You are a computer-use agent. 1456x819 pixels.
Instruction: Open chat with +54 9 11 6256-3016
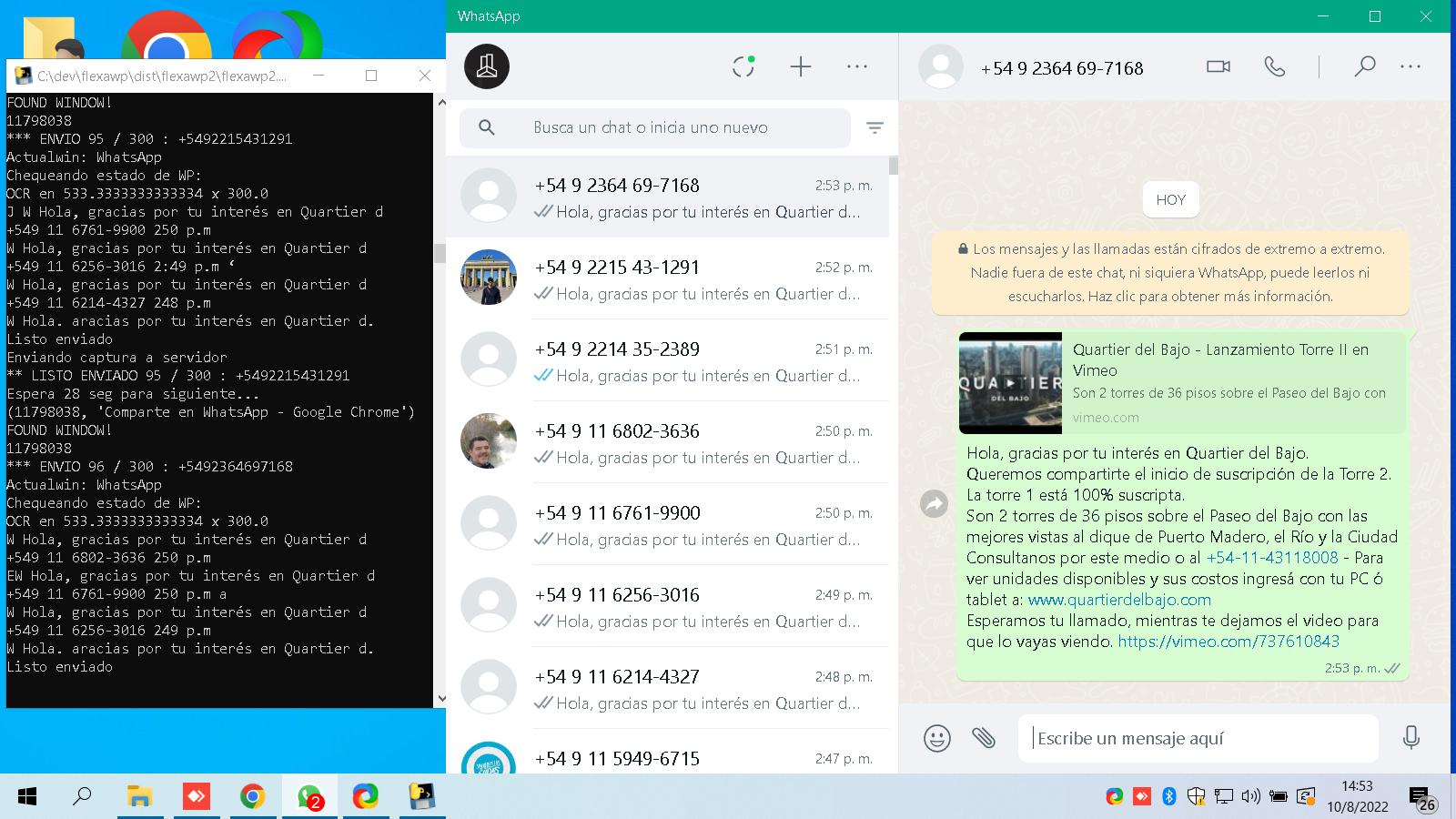667,606
